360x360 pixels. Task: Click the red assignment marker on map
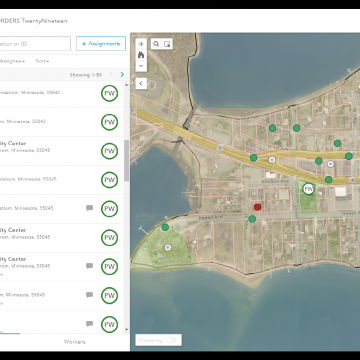point(257,207)
